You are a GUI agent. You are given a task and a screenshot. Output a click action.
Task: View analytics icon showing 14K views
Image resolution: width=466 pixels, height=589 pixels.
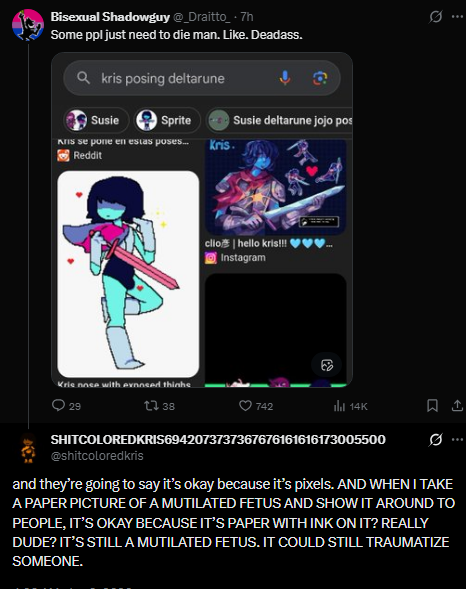(339, 406)
